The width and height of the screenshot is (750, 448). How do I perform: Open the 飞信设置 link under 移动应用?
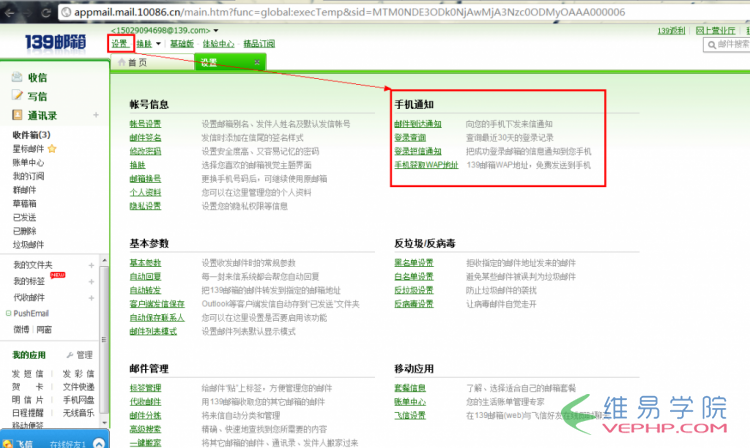pyautogui.click(x=410, y=415)
